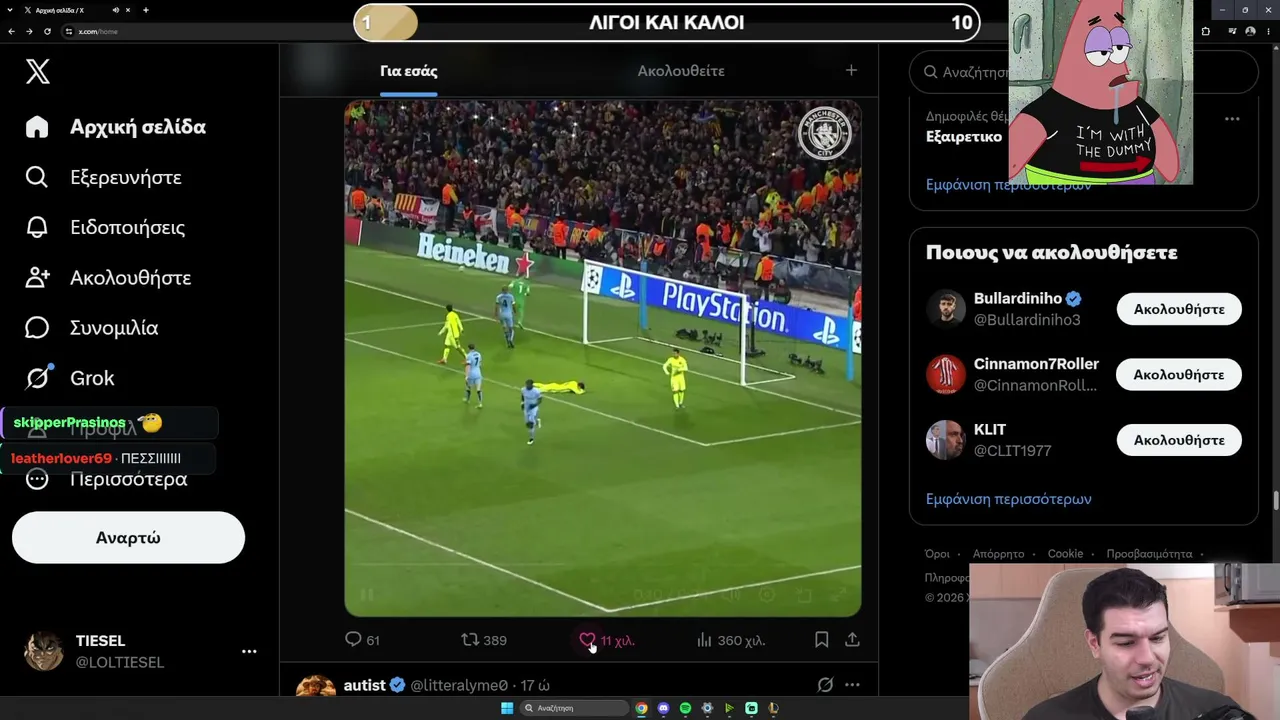This screenshot has height=720, width=1280.
Task: Open KLIT's profile
Action: coord(990,430)
